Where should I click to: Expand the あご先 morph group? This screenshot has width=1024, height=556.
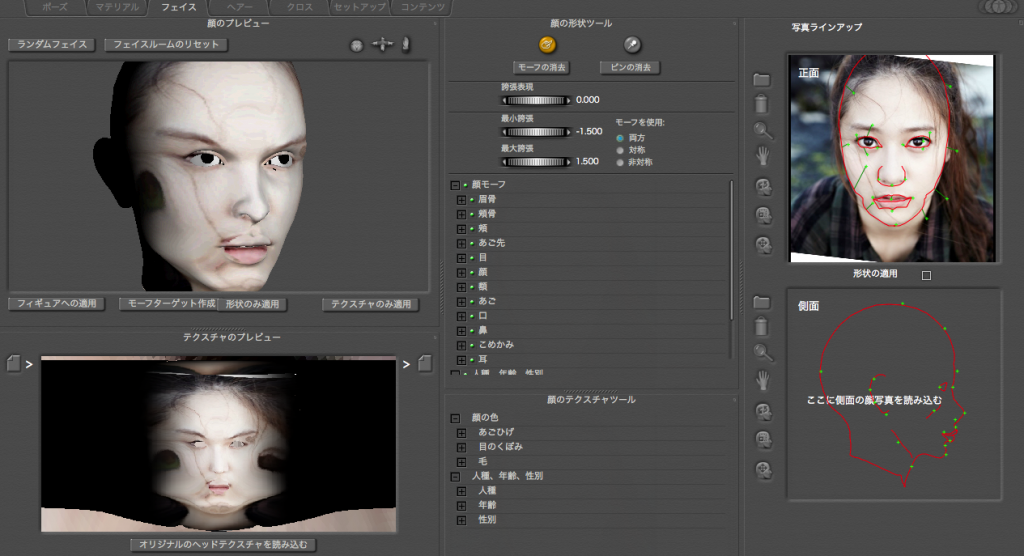coord(461,243)
